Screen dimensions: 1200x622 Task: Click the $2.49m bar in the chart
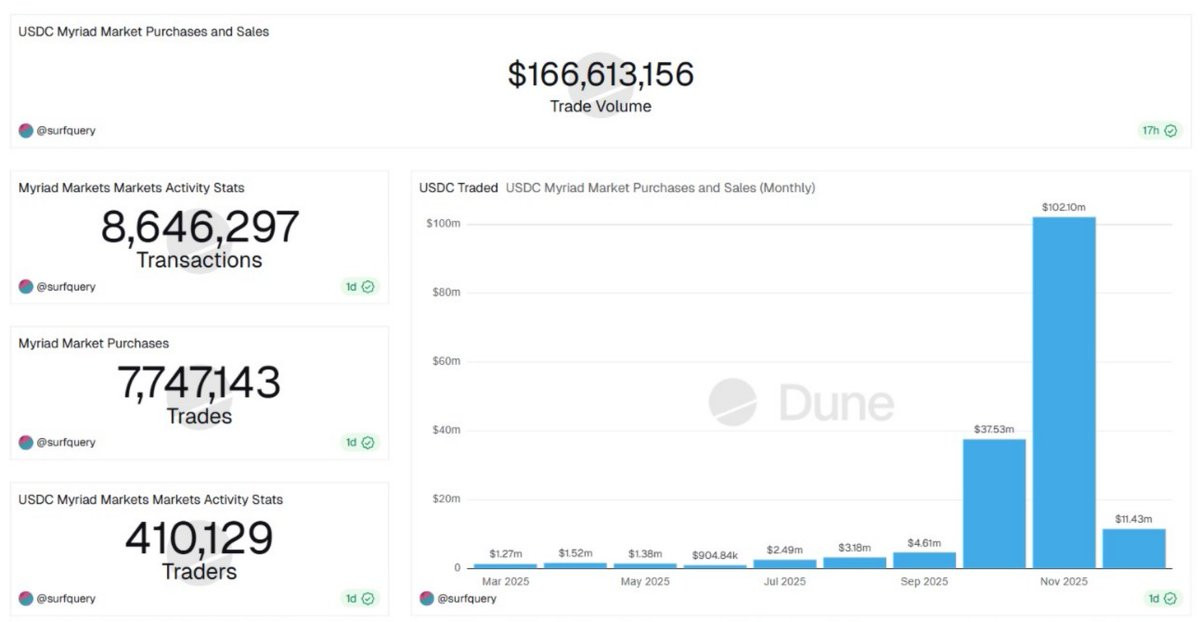click(x=784, y=563)
